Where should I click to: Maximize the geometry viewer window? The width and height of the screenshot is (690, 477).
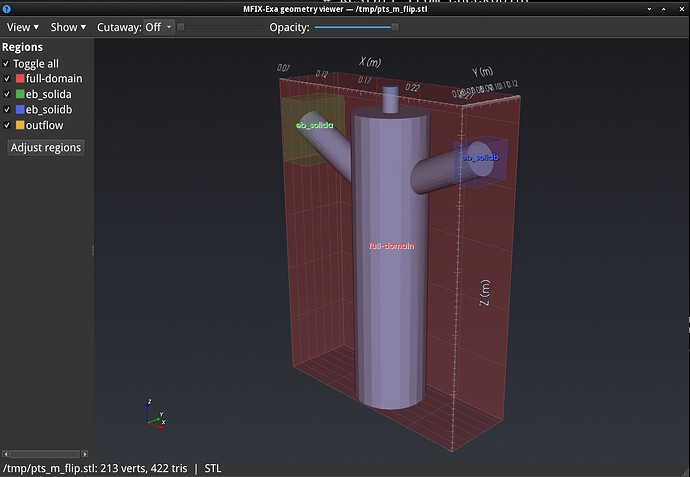[664, 9]
